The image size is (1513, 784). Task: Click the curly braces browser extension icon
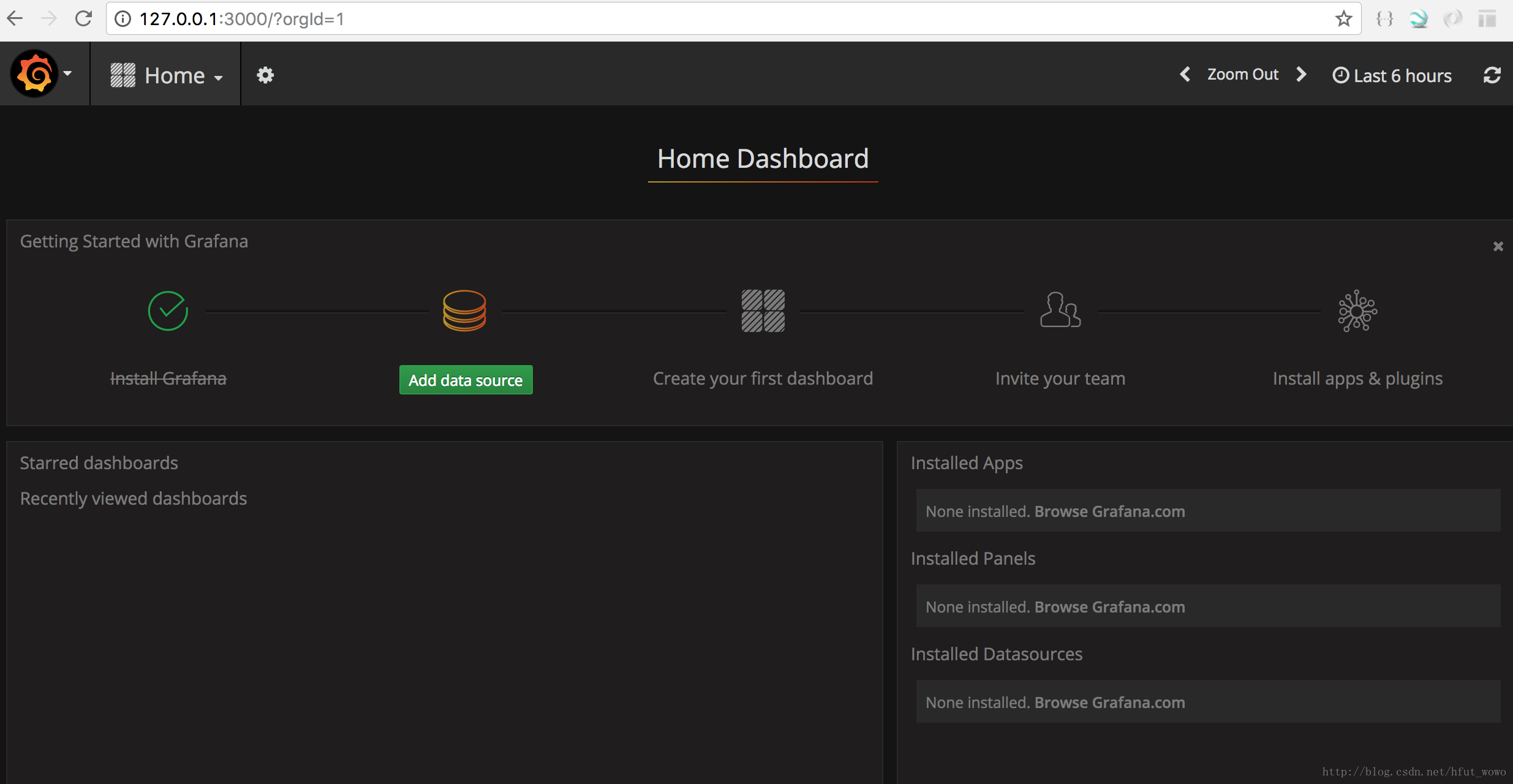[1384, 19]
